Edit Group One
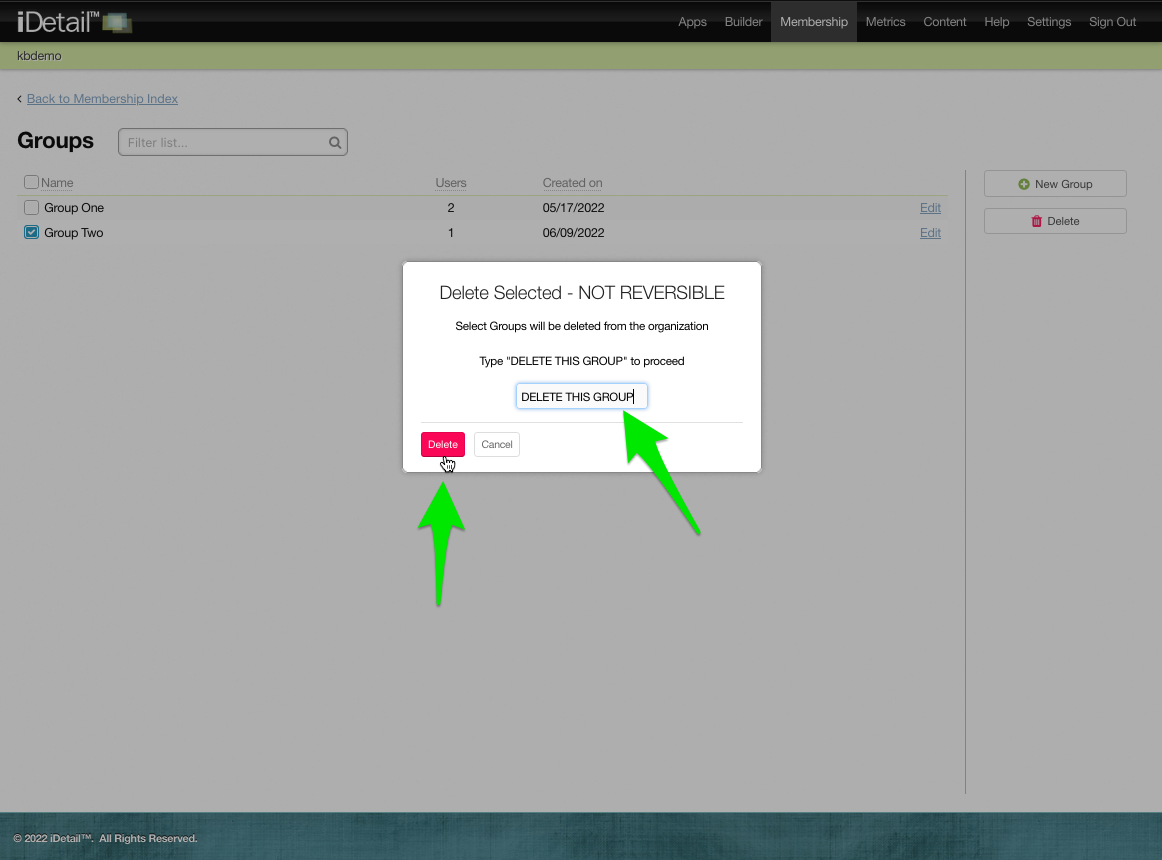1162x860 pixels. (x=930, y=208)
